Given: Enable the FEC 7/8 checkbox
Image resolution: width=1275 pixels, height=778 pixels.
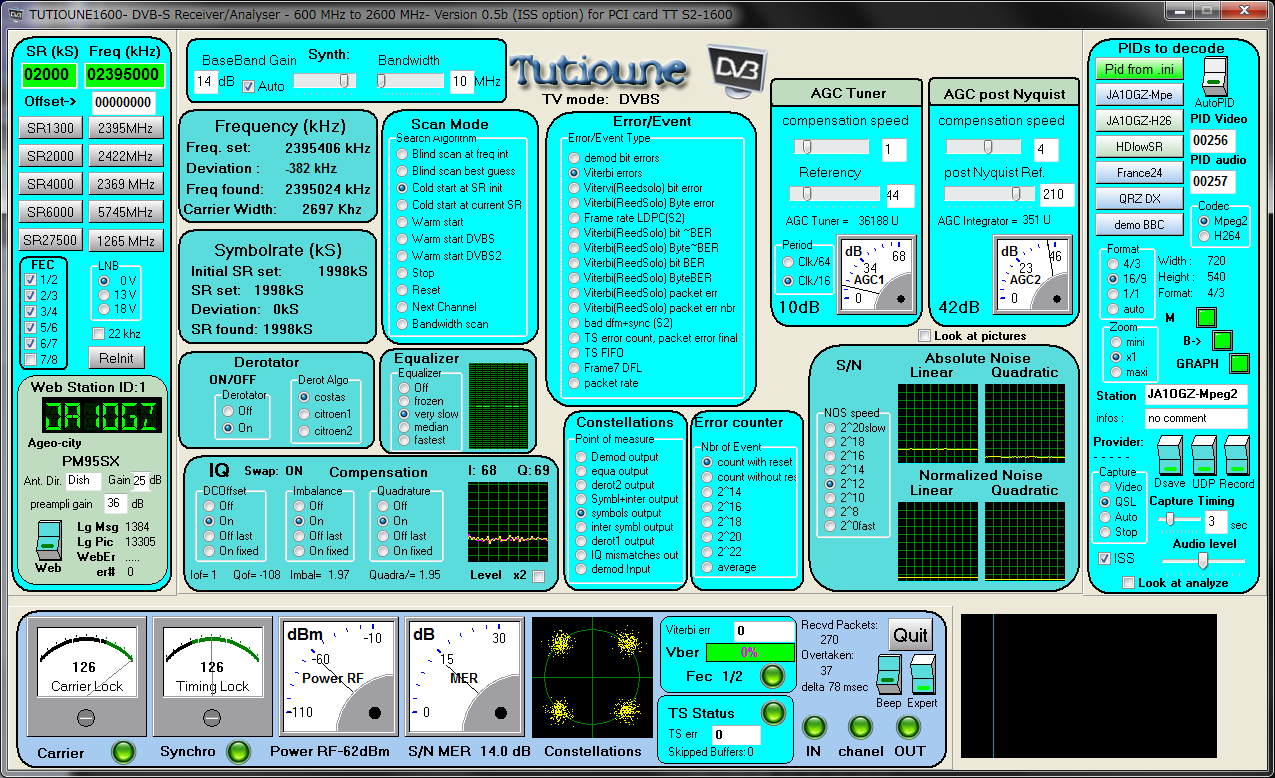Looking at the screenshot, I should point(31,359).
